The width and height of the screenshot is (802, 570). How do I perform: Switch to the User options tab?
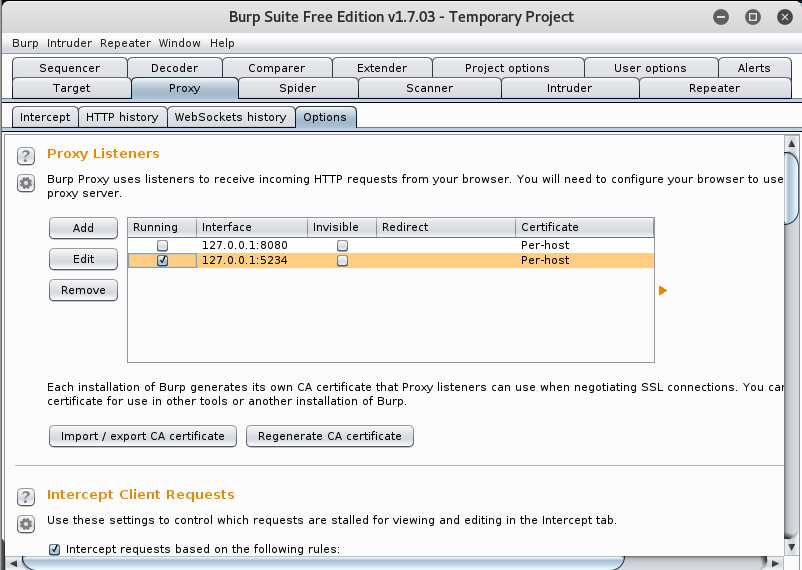(650, 68)
